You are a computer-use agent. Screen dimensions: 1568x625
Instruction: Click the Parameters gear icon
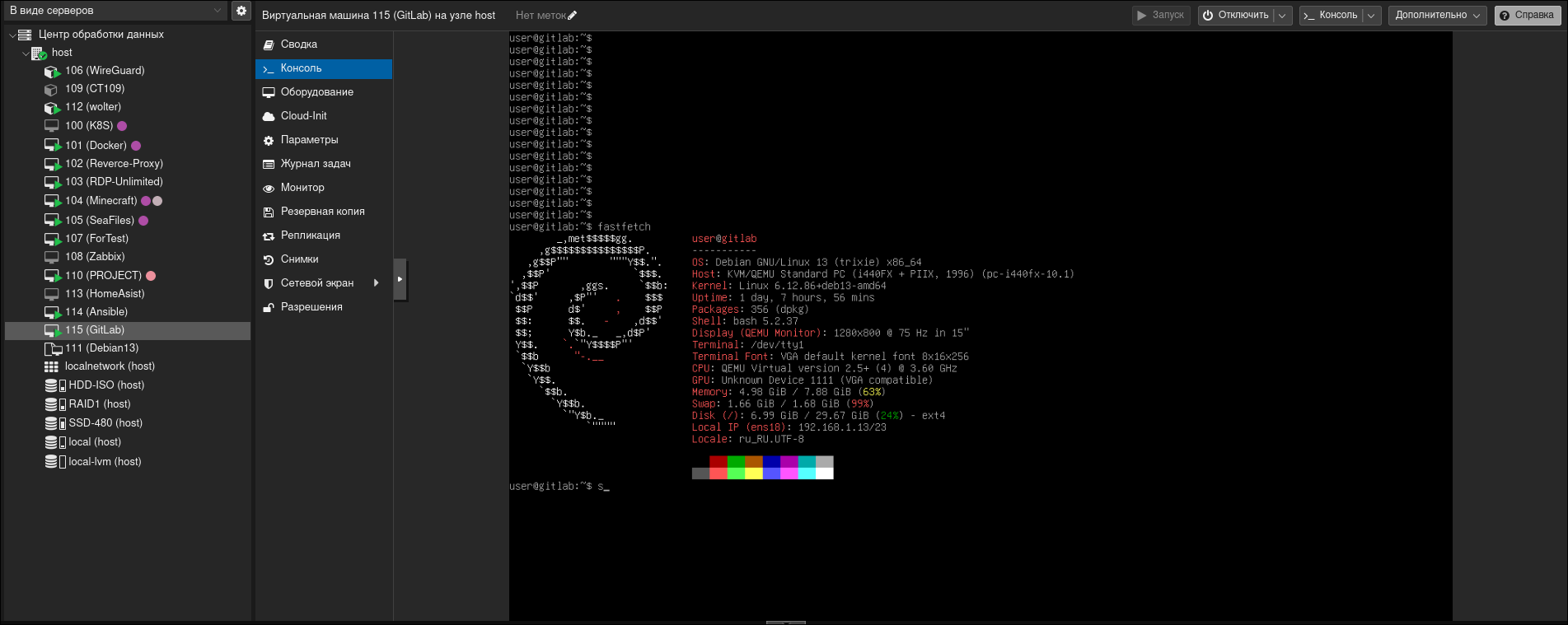click(269, 140)
